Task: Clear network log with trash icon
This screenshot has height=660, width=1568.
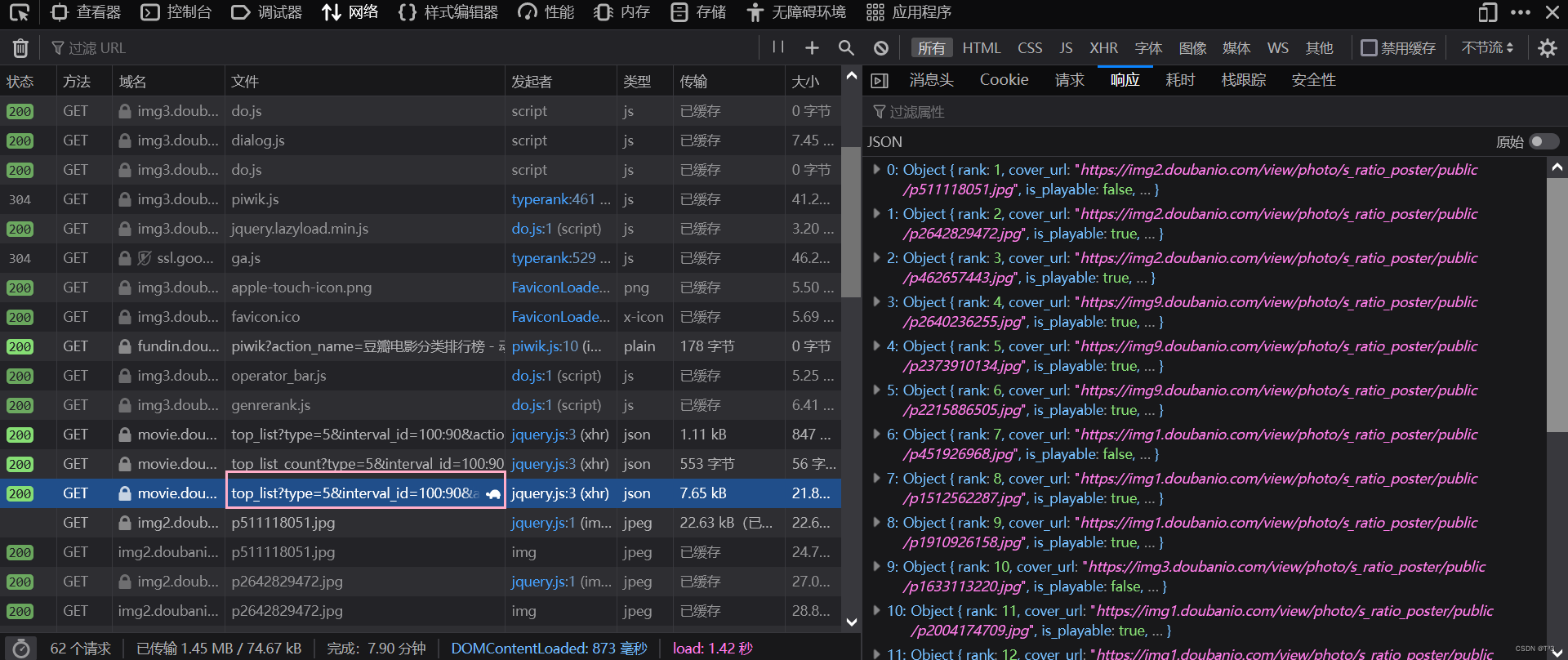Action: pyautogui.click(x=20, y=48)
